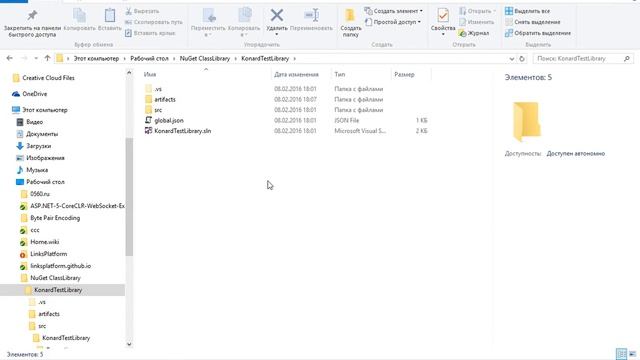Click Copy path (Скопировать путь)
Viewport: 640px width, 360px height.
153,22
